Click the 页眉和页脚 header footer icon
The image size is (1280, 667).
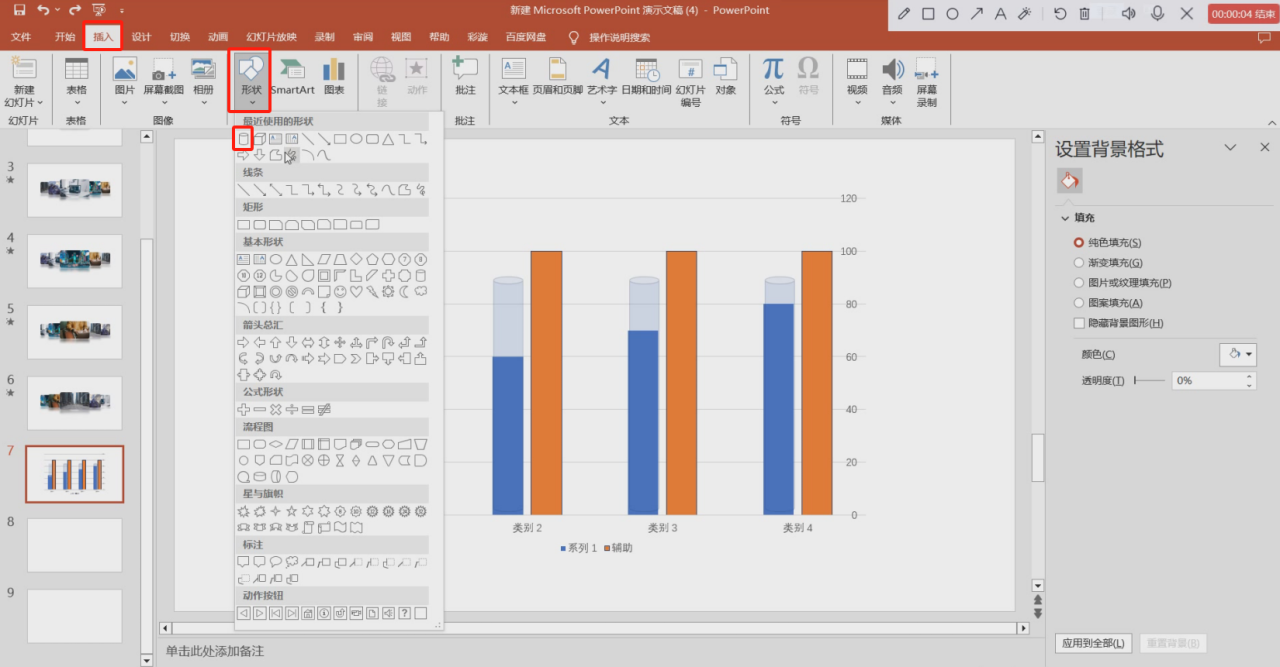pos(557,77)
